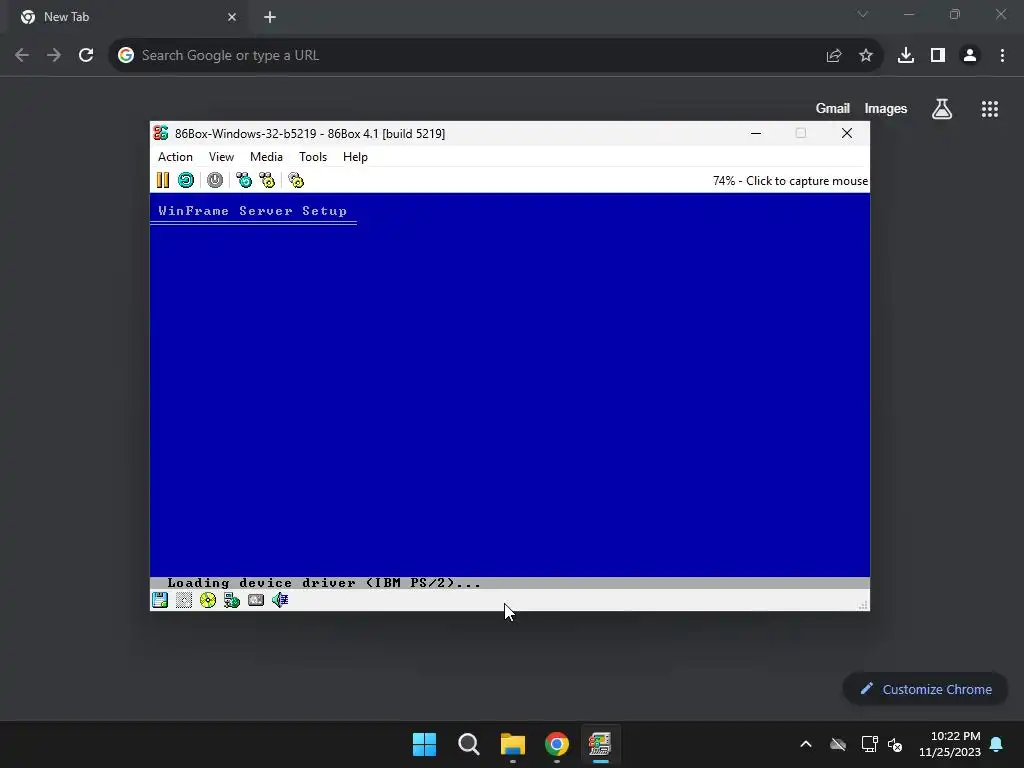
Task: Minimize the 86Box window
Action: click(756, 133)
